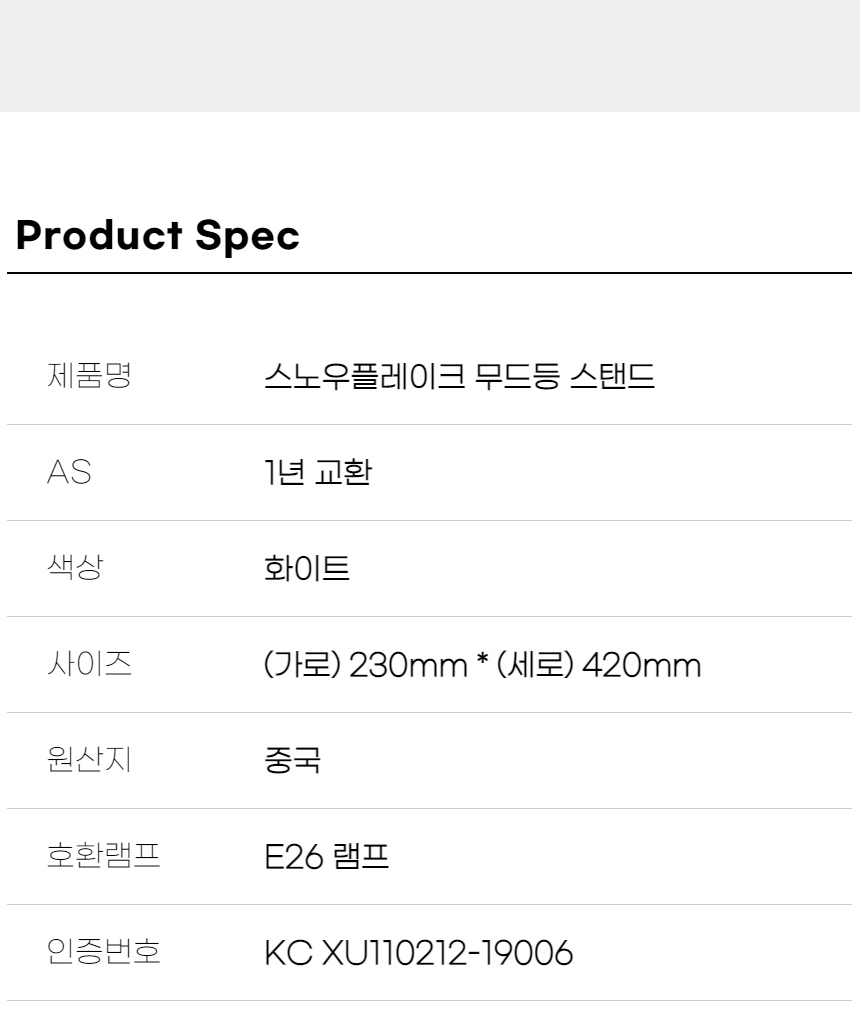Click the KC XU110212-19006 certification number
The image size is (860, 1029).
(418, 953)
